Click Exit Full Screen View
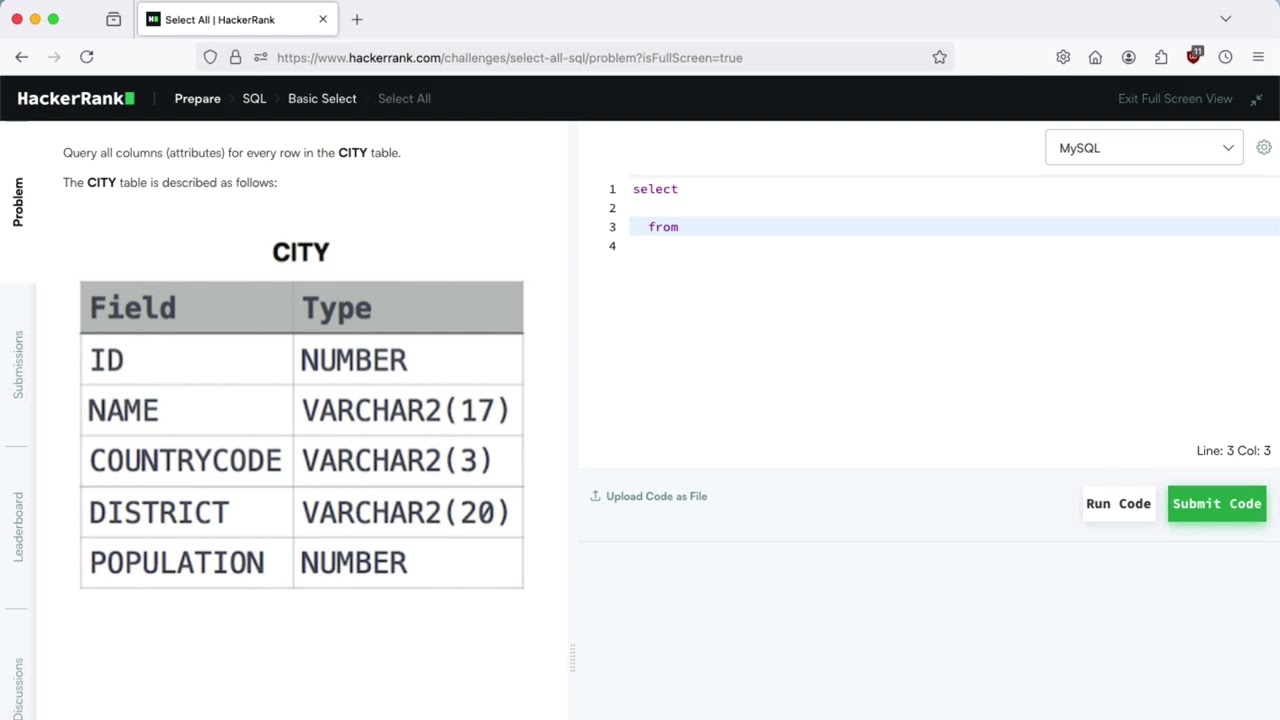 coord(1175,98)
